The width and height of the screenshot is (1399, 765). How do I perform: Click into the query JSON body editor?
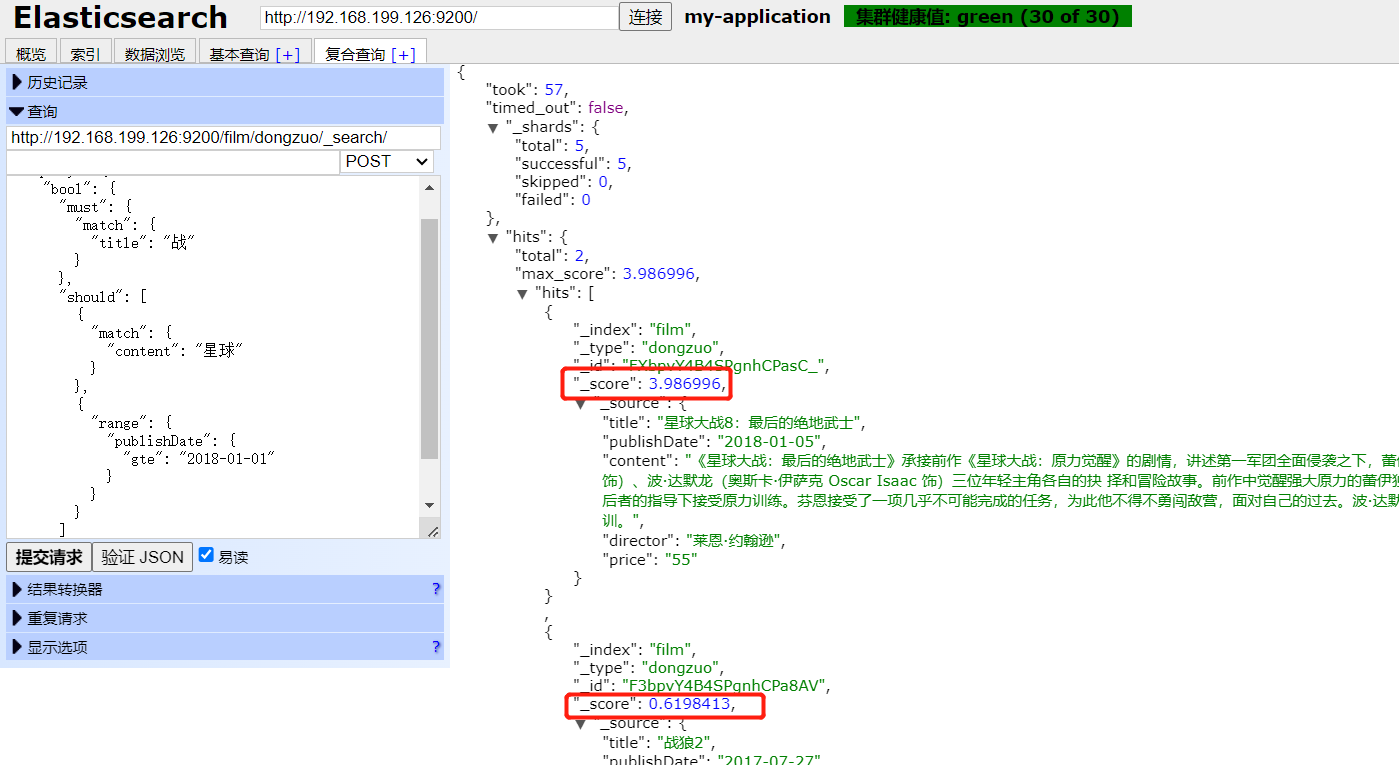coord(214,358)
